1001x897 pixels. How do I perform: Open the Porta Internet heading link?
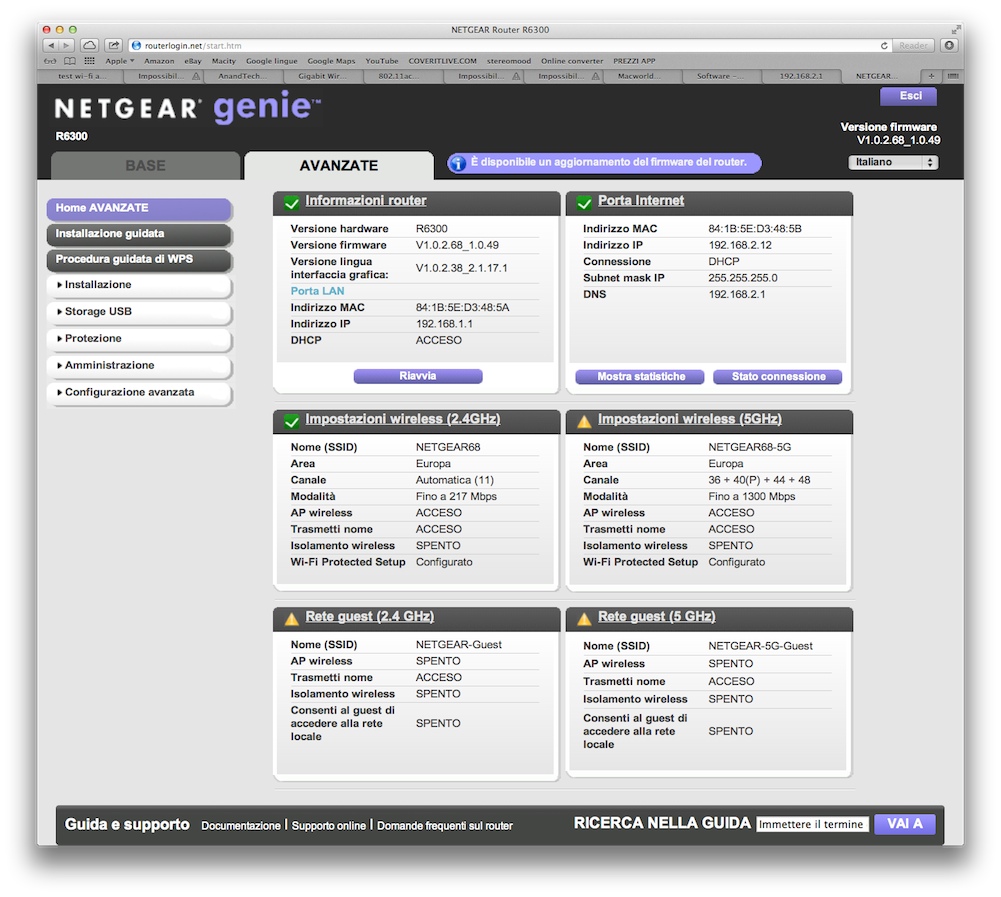click(641, 200)
